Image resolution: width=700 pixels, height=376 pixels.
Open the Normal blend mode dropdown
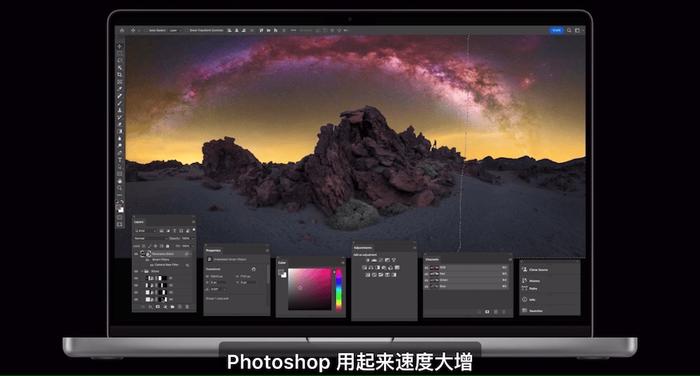tap(150, 238)
